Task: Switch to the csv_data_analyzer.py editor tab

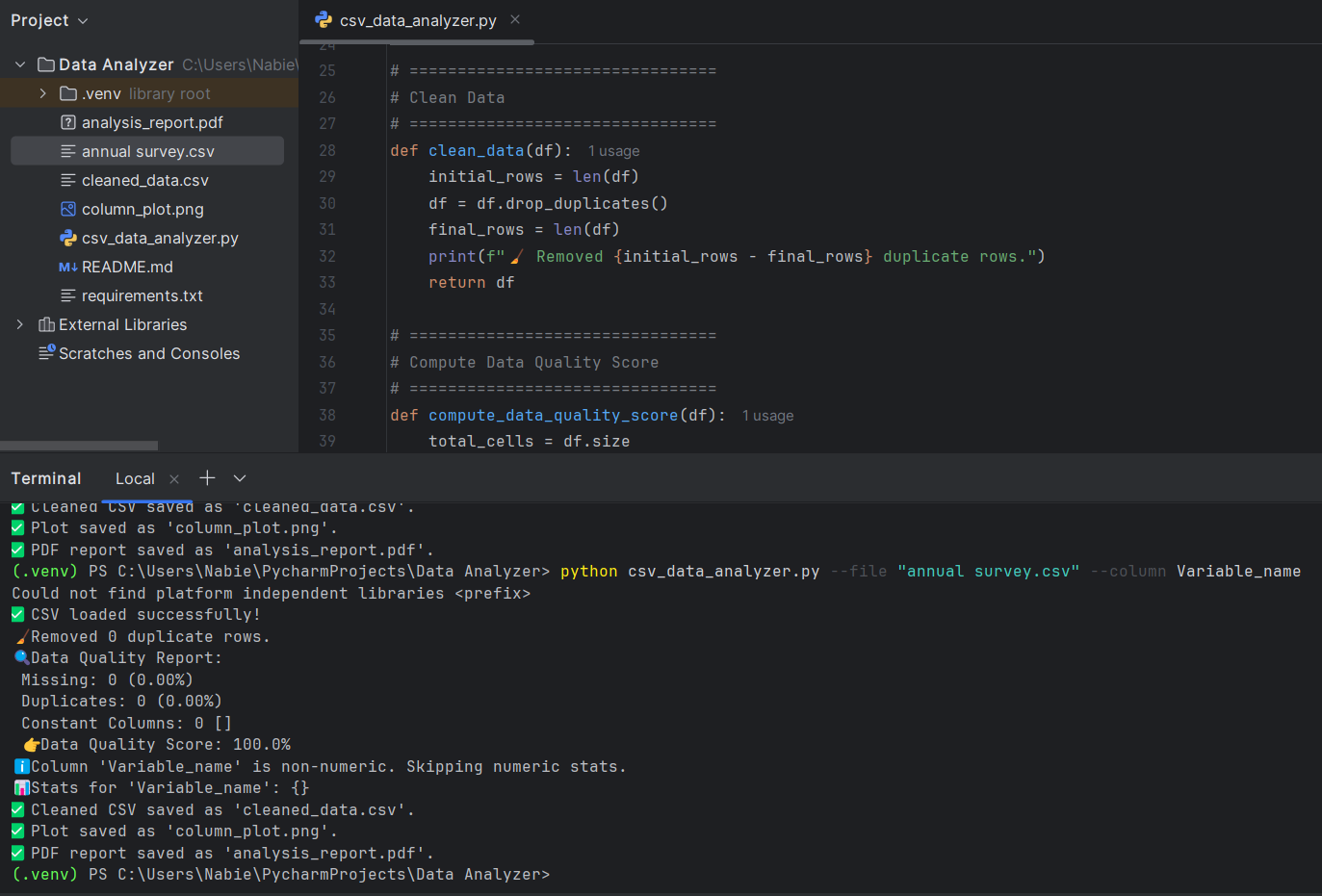Action: [418, 20]
